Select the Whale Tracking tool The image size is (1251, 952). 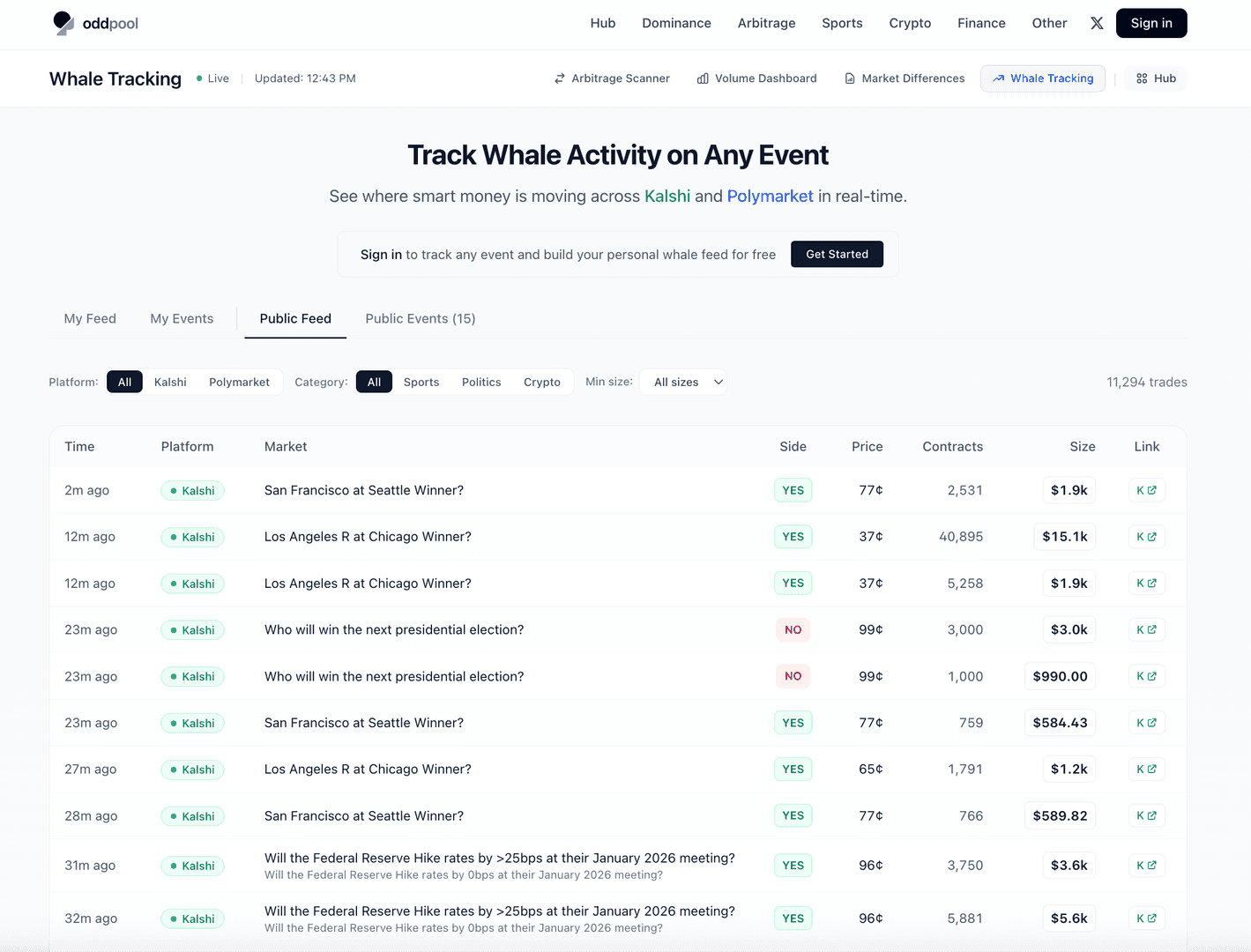(1042, 78)
